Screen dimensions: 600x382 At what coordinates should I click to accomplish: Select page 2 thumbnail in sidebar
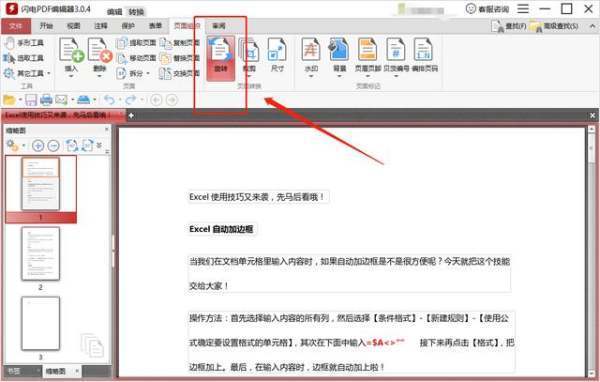(41, 253)
